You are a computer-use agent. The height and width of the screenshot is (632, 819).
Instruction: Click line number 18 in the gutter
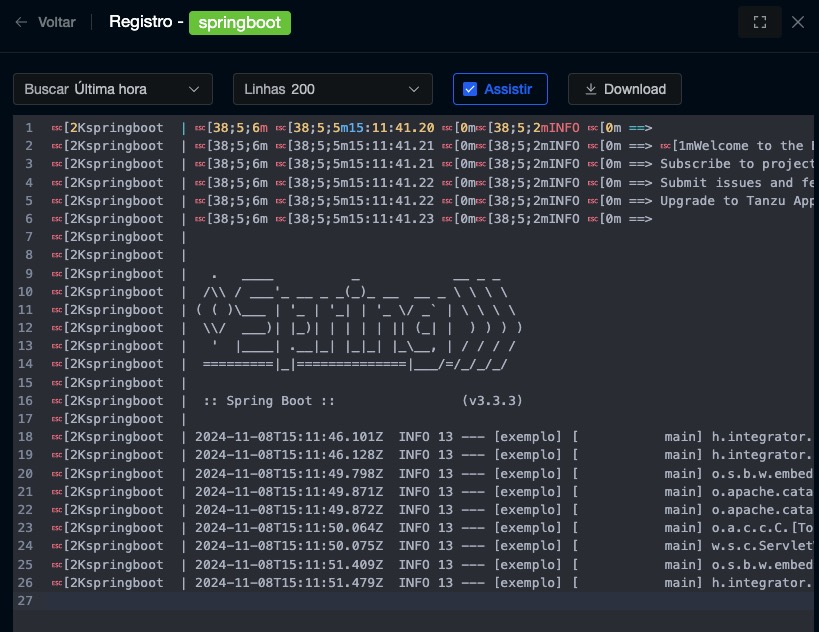click(x=26, y=437)
